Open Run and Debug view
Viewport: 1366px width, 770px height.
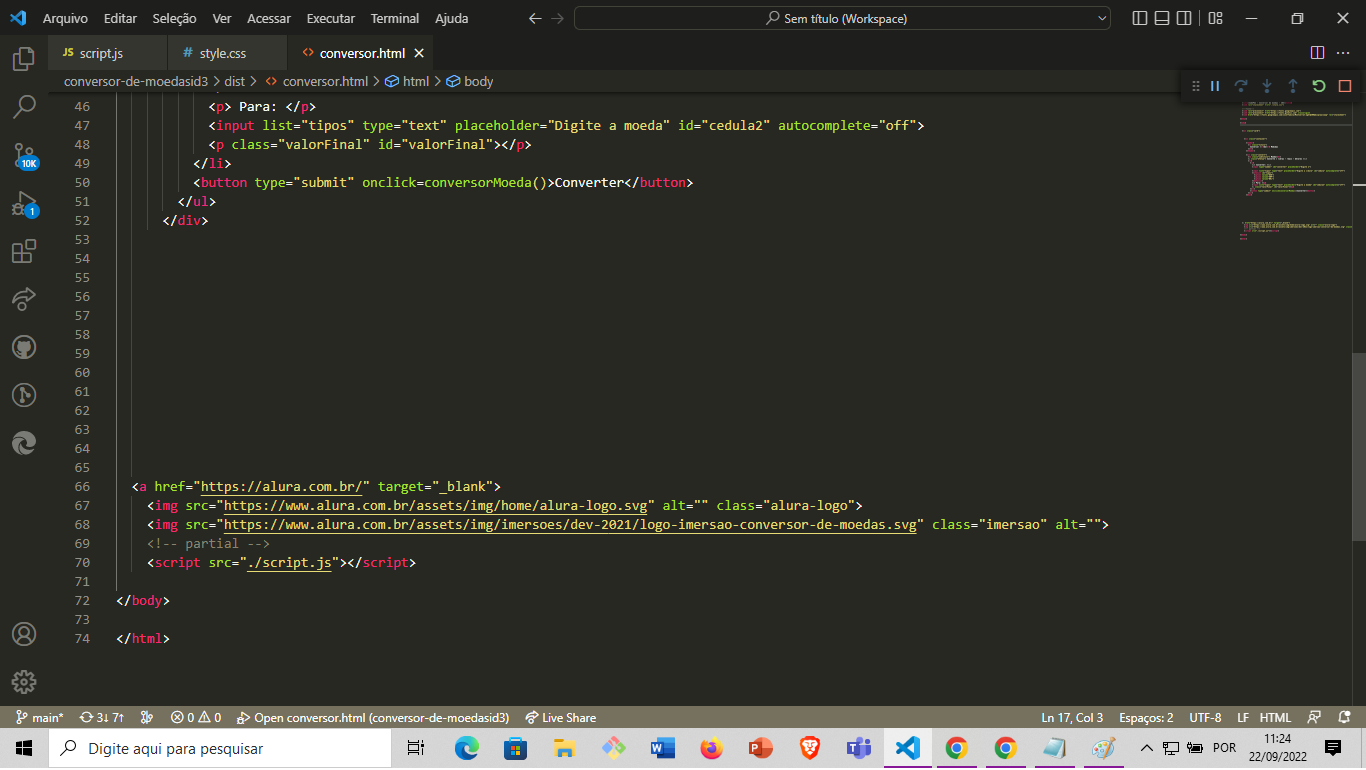pos(24,203)
